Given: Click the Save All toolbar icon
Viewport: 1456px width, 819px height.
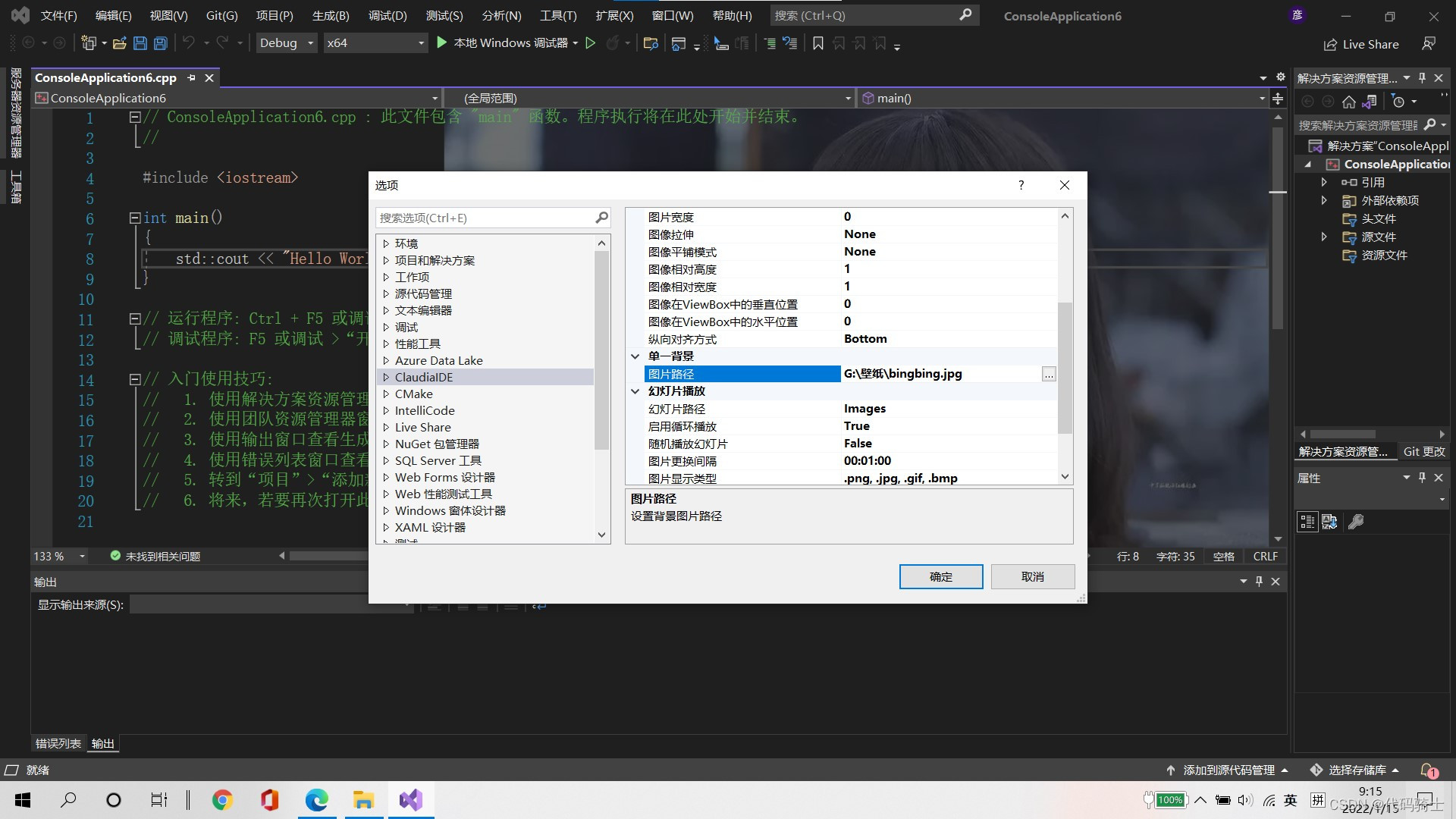Looking at the screenshot, I should click(x=160, y=43).
